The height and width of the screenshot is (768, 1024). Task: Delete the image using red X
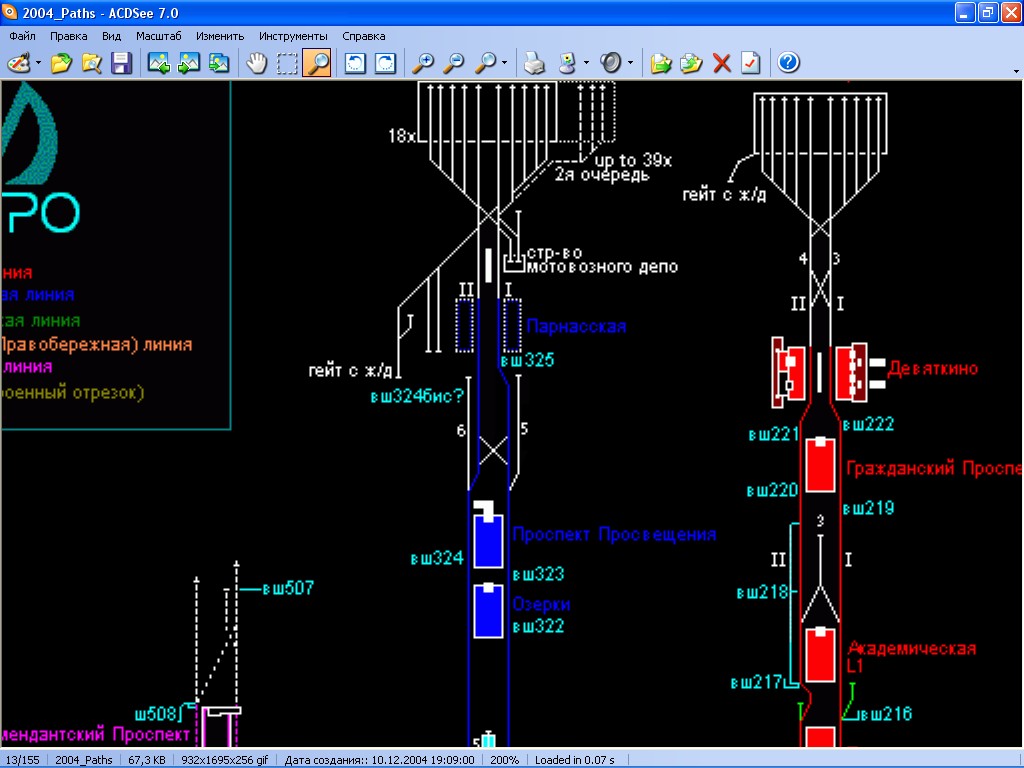point(721,63)
